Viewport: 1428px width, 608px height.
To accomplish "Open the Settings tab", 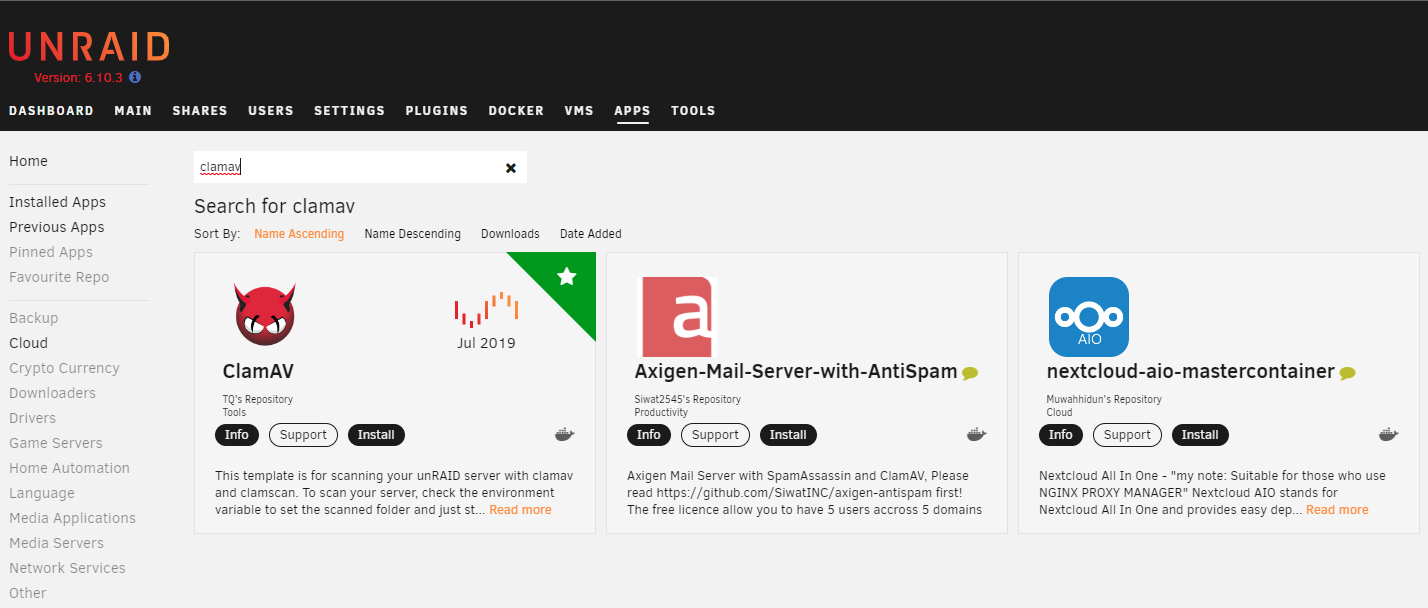I will point(349,111).
